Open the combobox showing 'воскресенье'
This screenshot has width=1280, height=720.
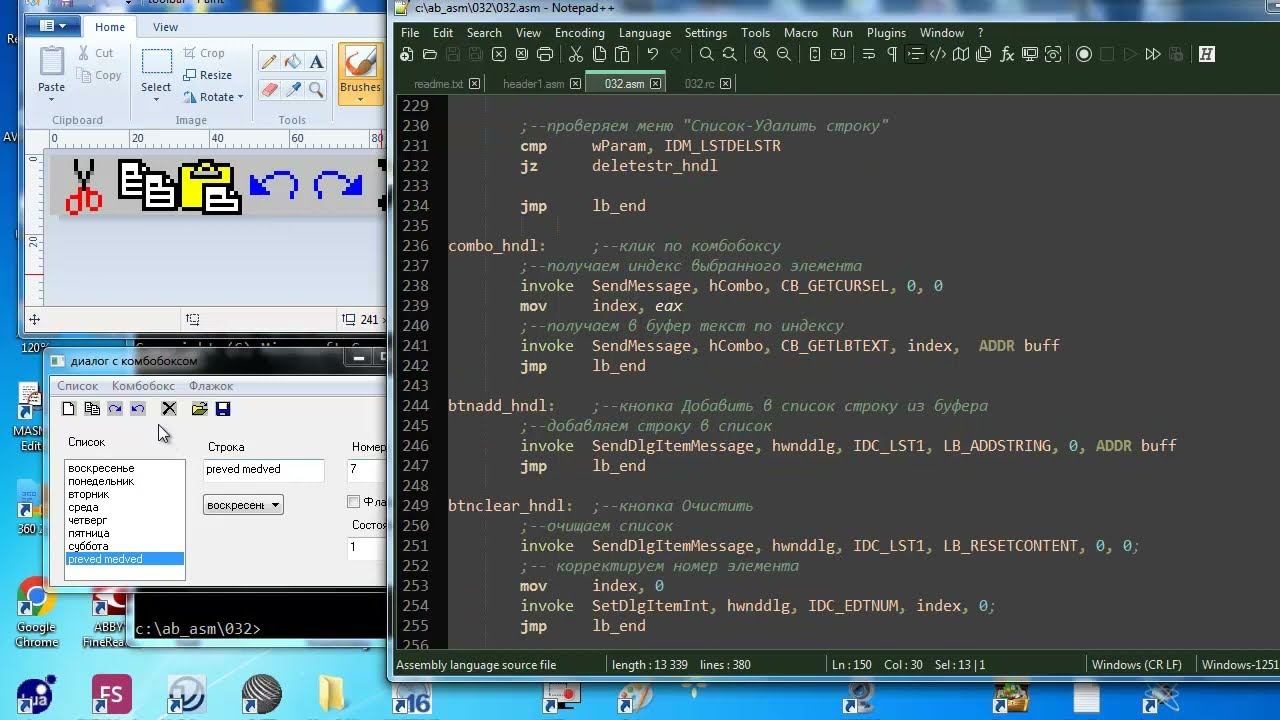tap(243, 505)
